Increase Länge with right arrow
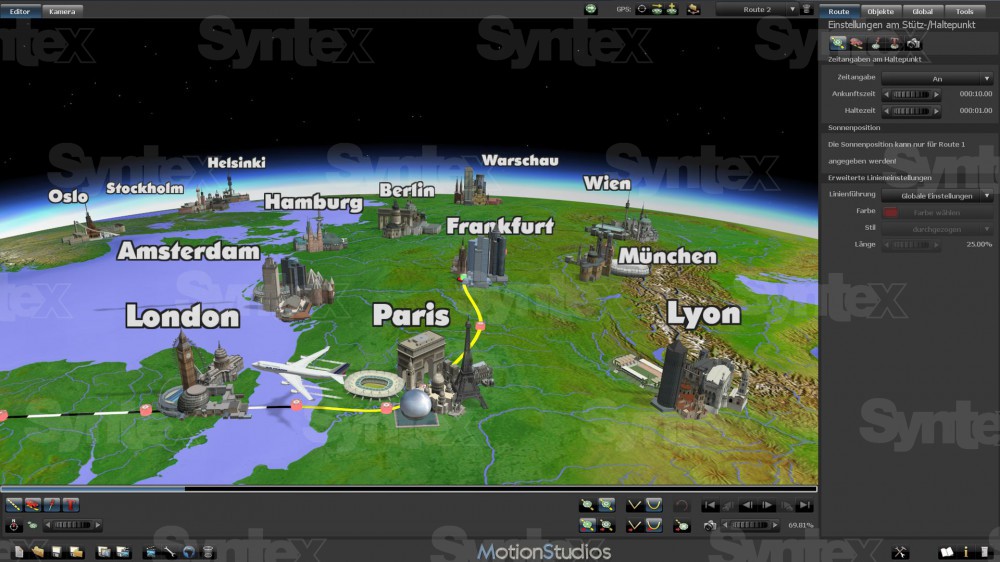This screenshot has height=562, width=1000. click(x=936, y=244)
